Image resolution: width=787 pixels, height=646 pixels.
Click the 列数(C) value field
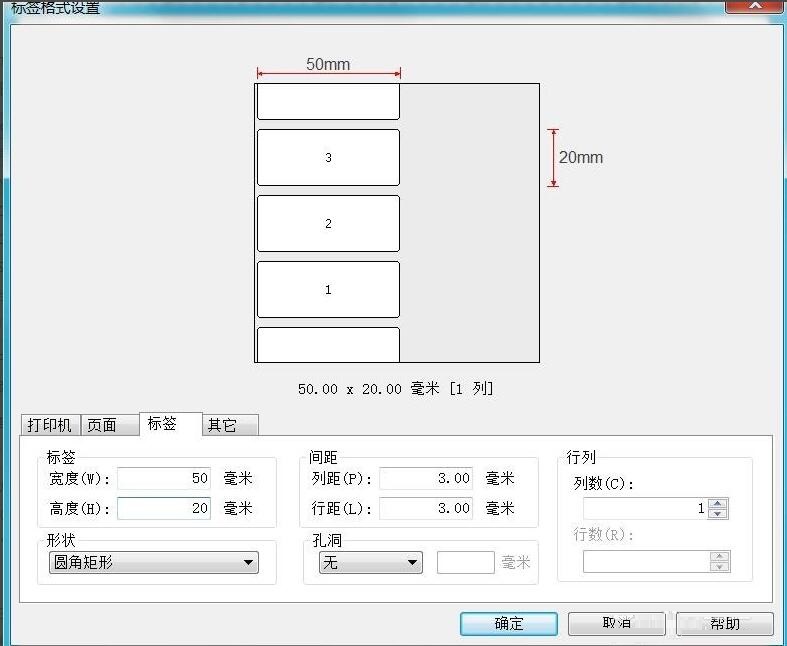click(x=645, y=508)
